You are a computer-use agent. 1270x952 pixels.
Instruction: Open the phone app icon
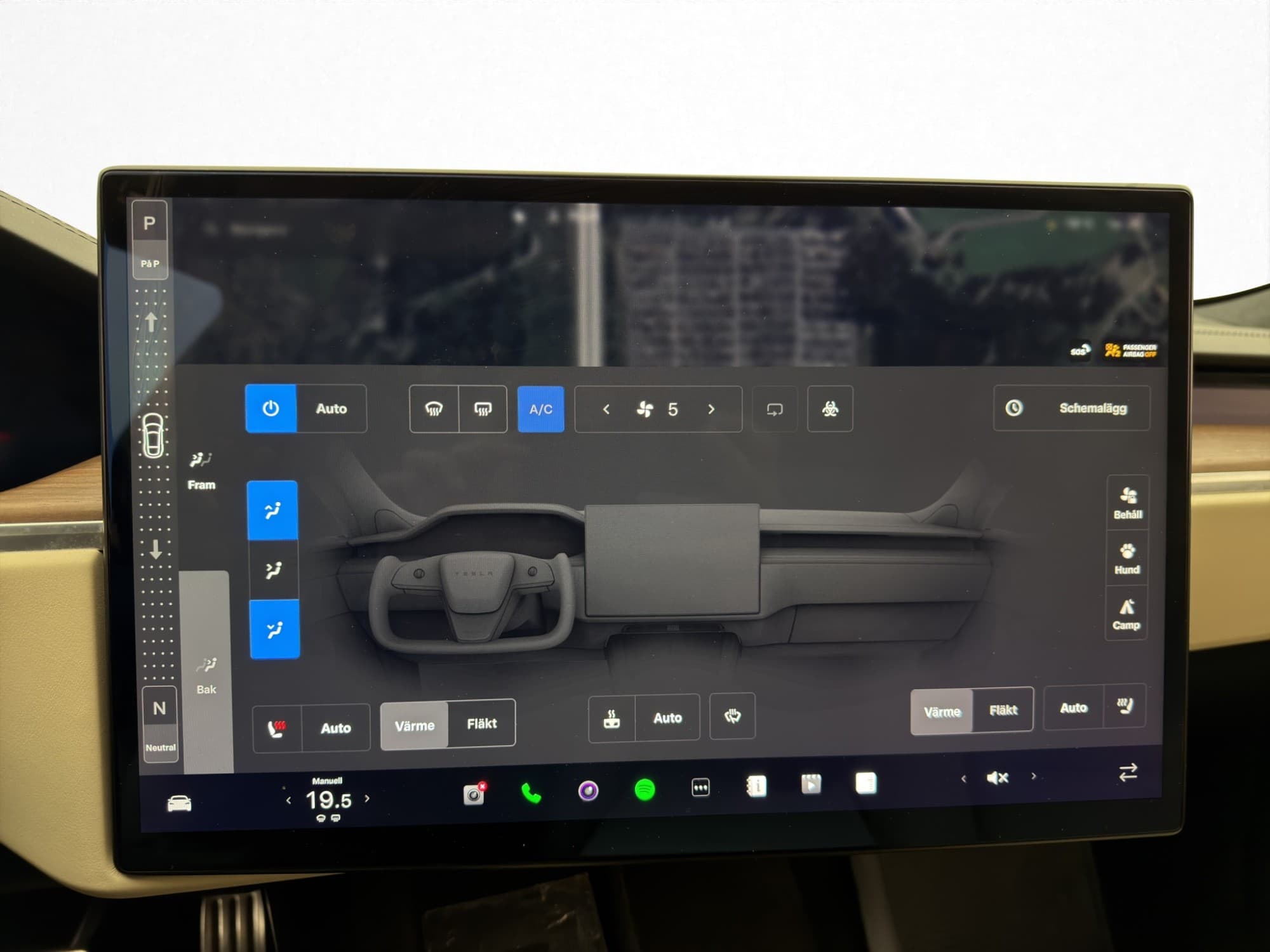pos(531,792)
